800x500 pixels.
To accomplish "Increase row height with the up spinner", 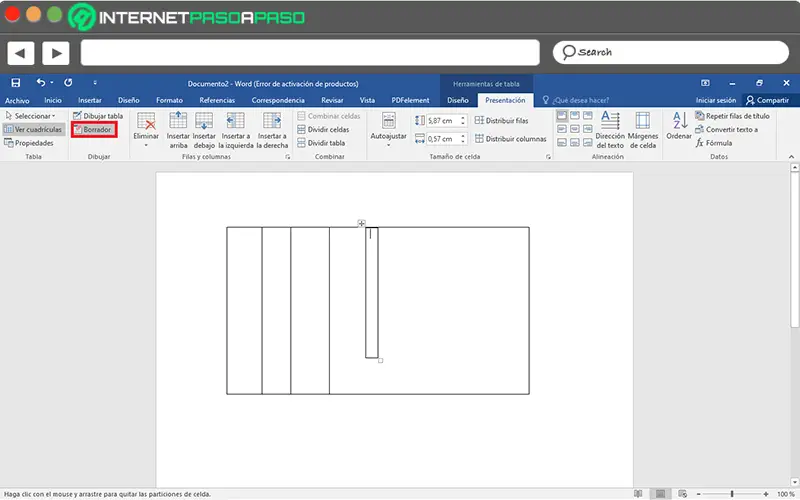I will [463, 118].
